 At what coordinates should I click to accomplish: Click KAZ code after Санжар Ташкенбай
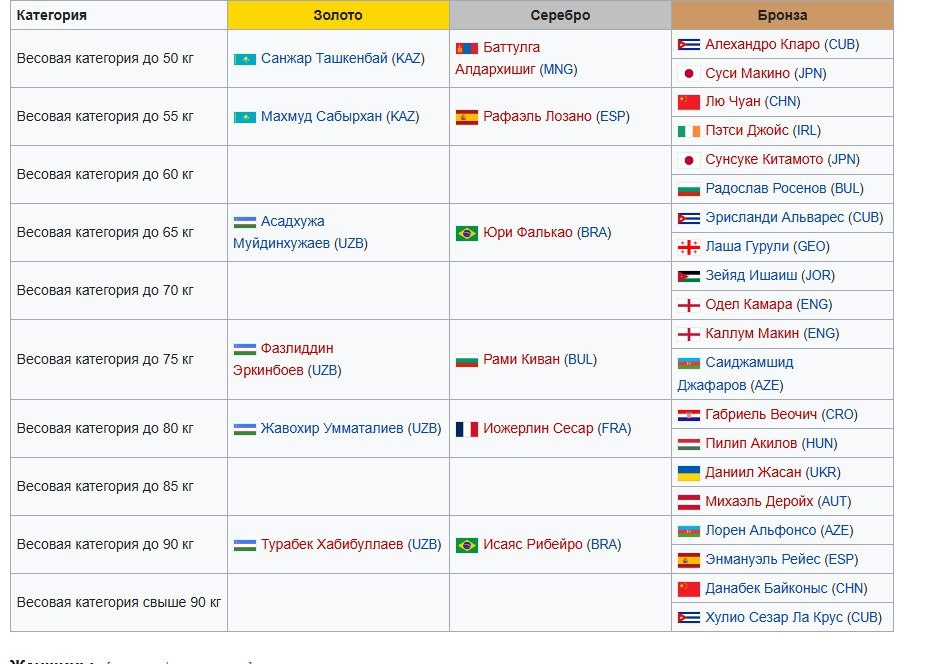[x=408, y=58]
